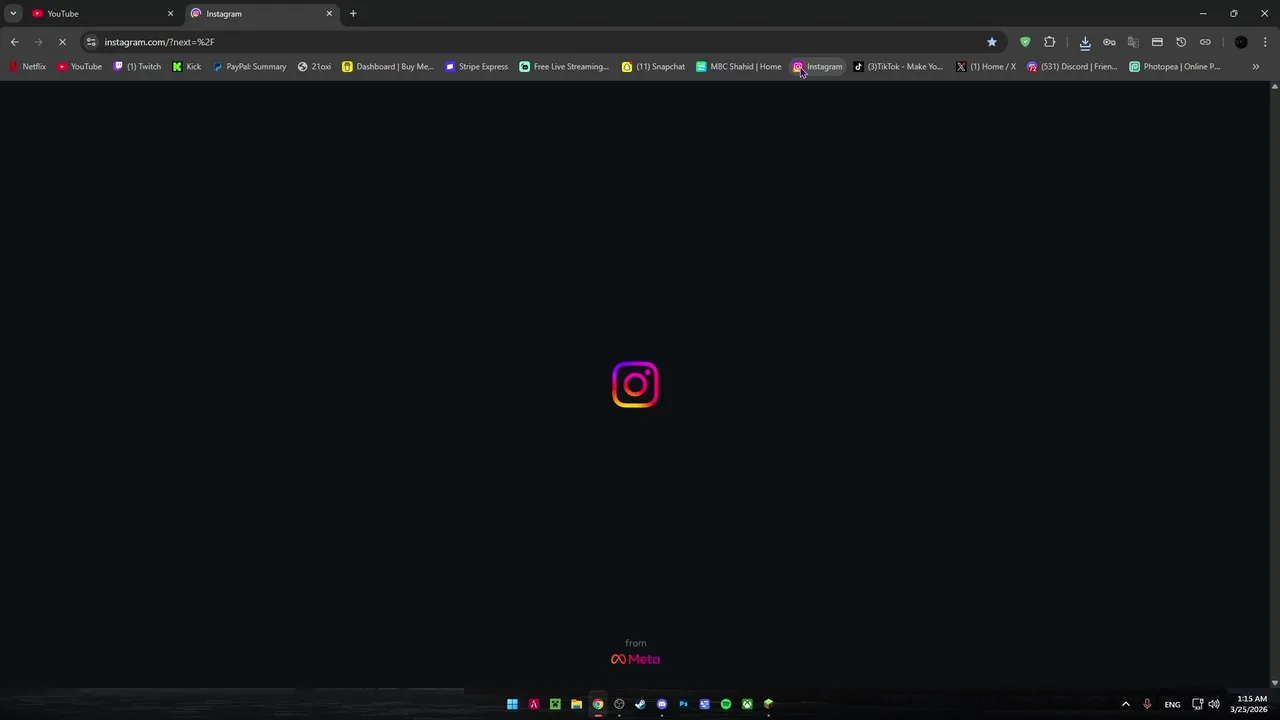Open the browser Downloads panel
The image size is (1280, 720).
pyautogui.click(x=1085, y=42)
